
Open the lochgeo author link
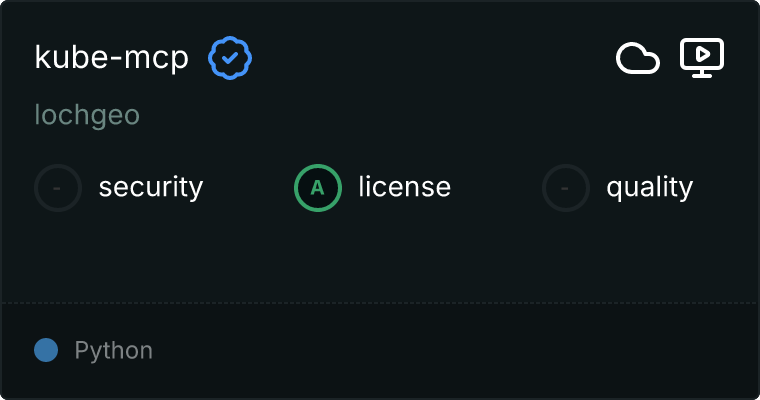click(x=87, y=115)
